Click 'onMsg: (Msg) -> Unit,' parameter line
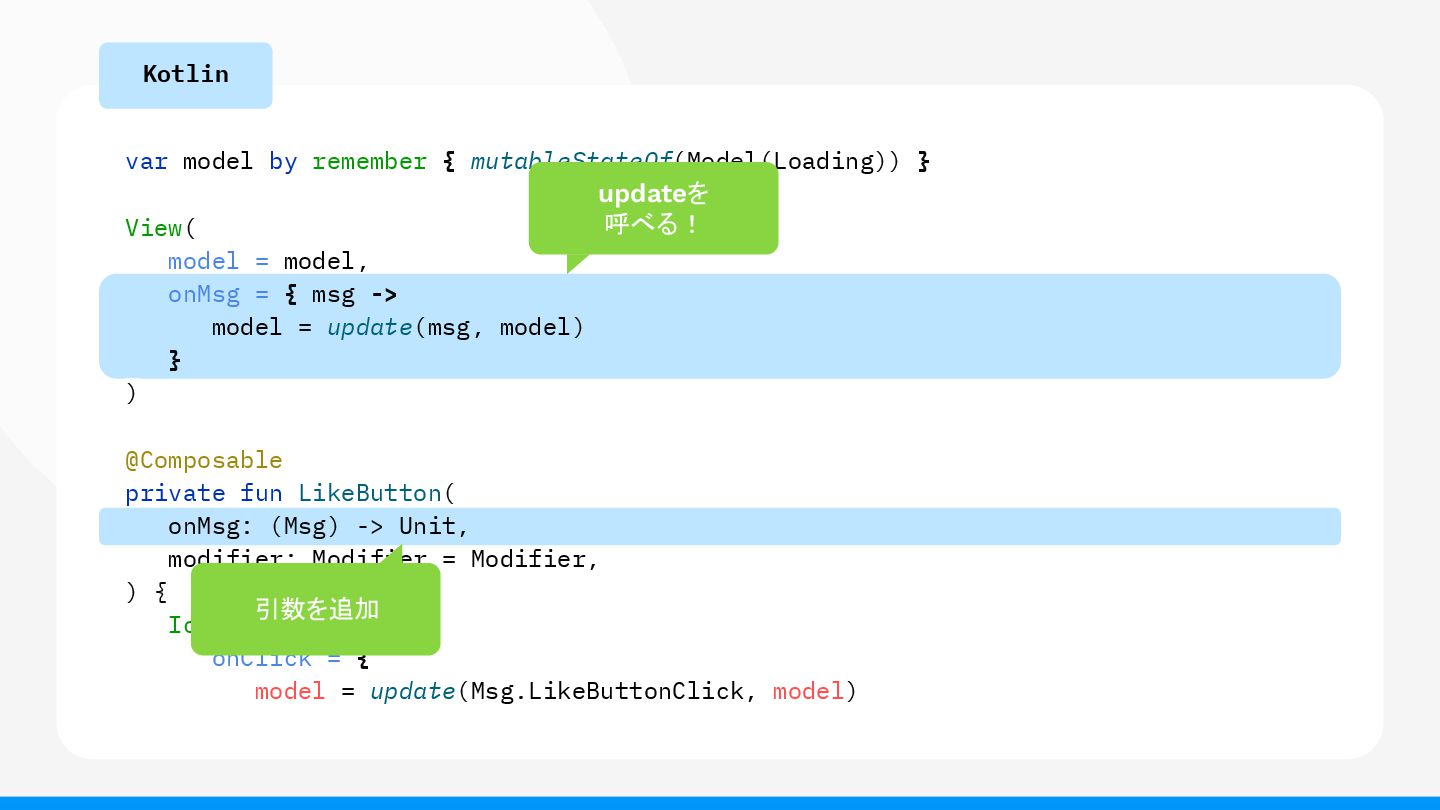 (318, 526)
